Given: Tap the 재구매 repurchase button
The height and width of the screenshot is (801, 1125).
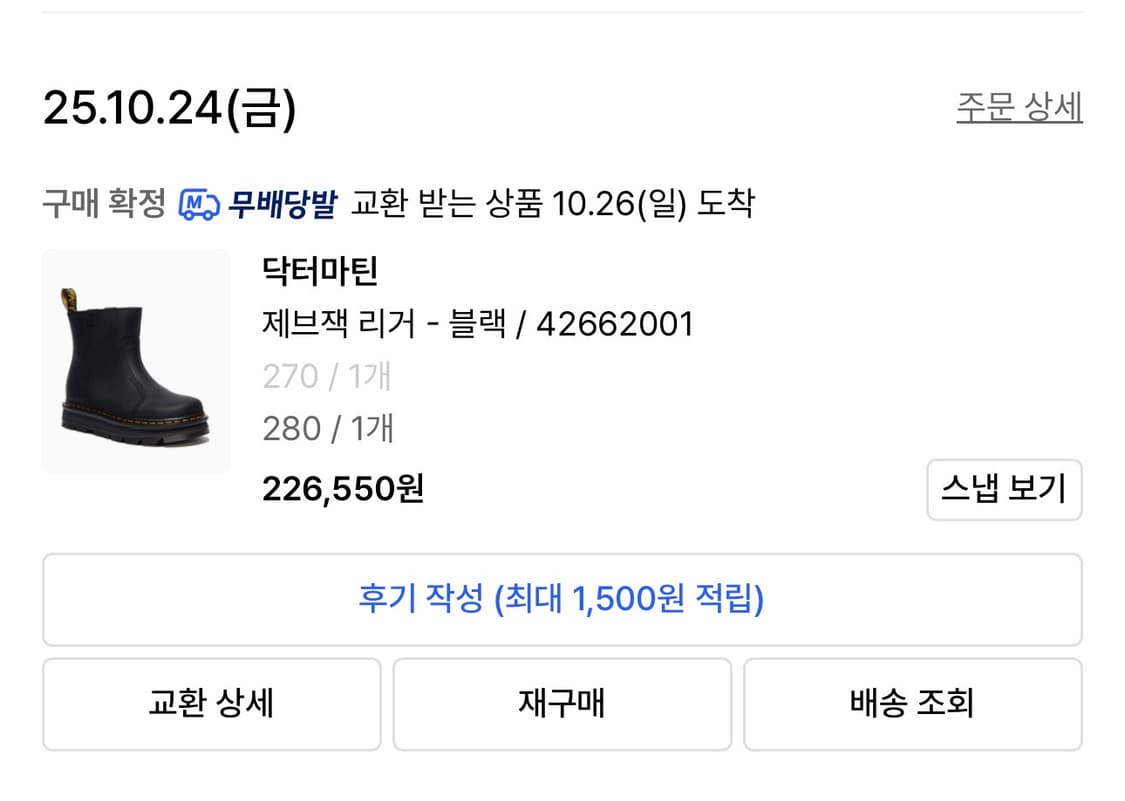Looking at the screenshot, I should pos(562,704).
